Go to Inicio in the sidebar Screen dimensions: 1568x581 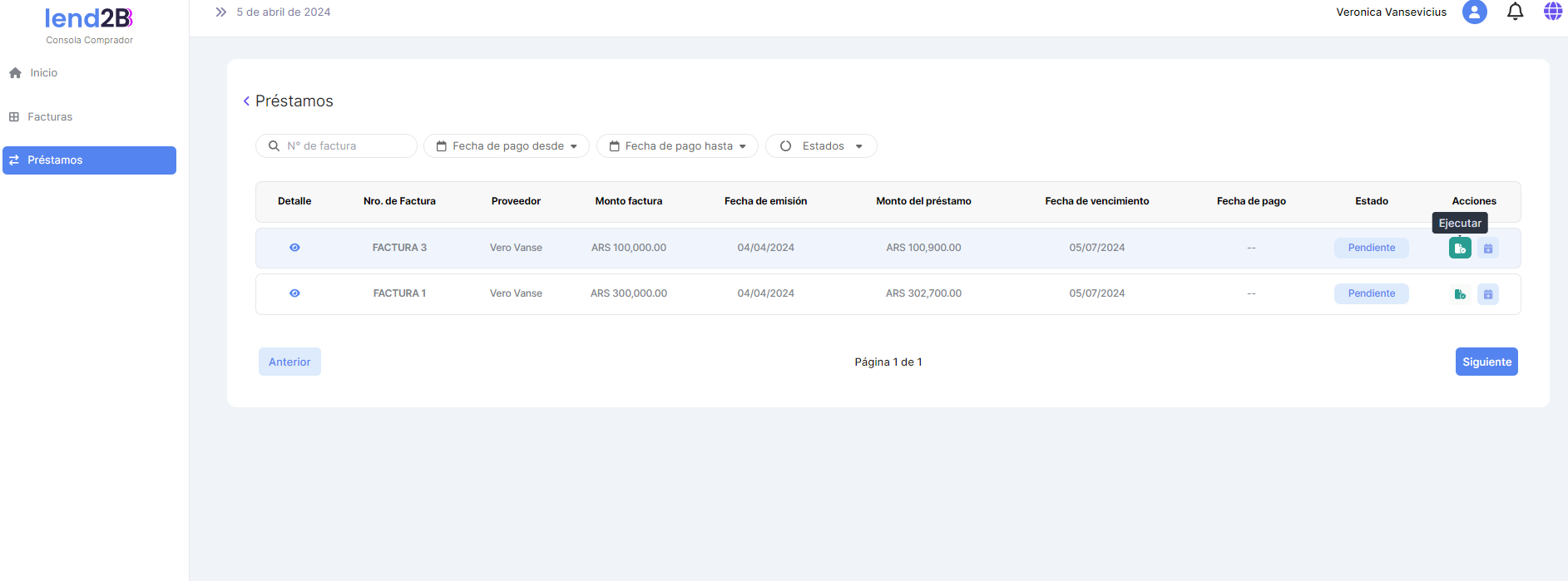pyautogui.click(x=43, y=73)
